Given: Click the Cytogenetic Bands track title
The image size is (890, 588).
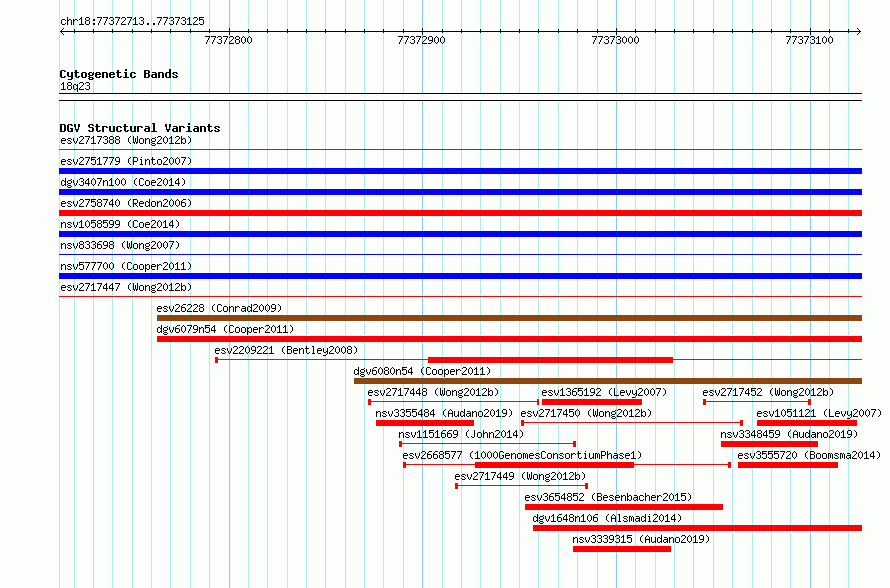Looking at the screenshot, I should pos(119,74).
